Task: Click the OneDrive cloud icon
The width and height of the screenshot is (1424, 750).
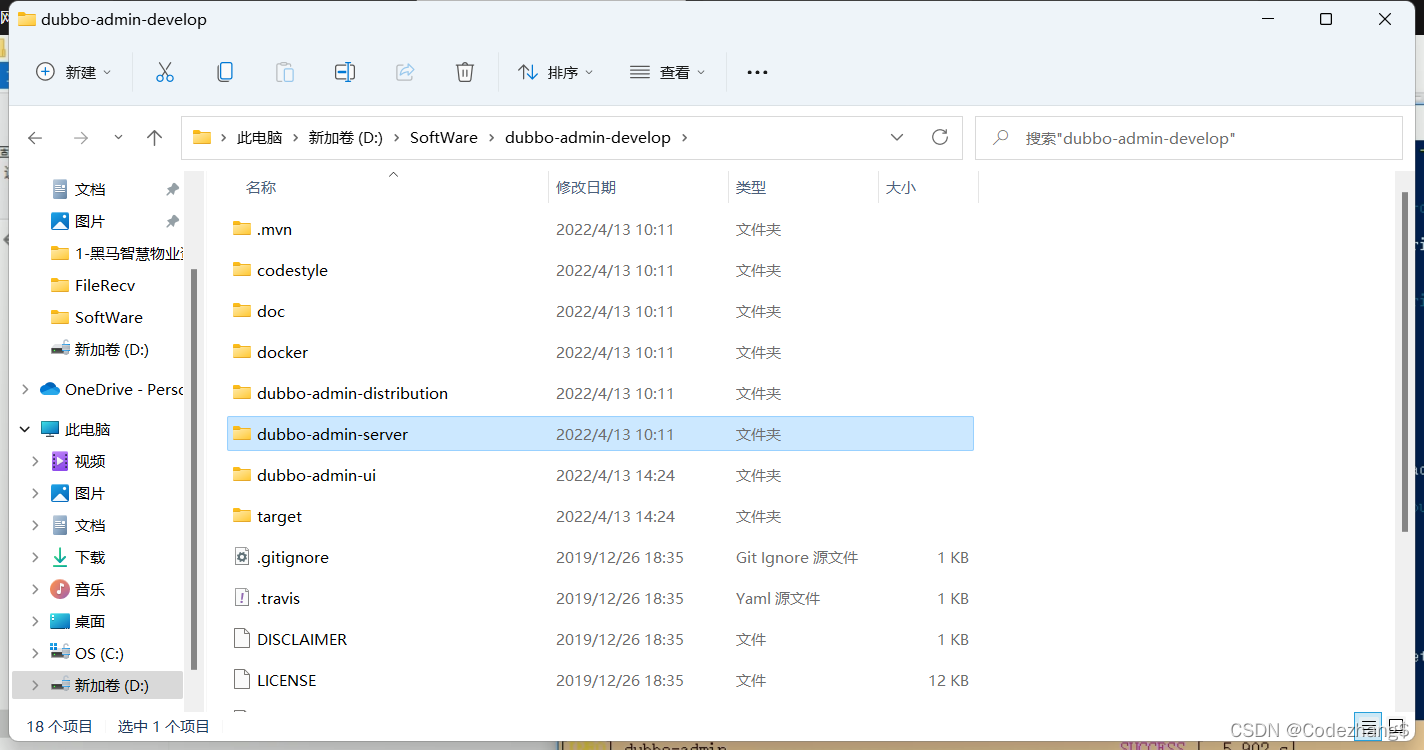Action: tap(50, 389)
